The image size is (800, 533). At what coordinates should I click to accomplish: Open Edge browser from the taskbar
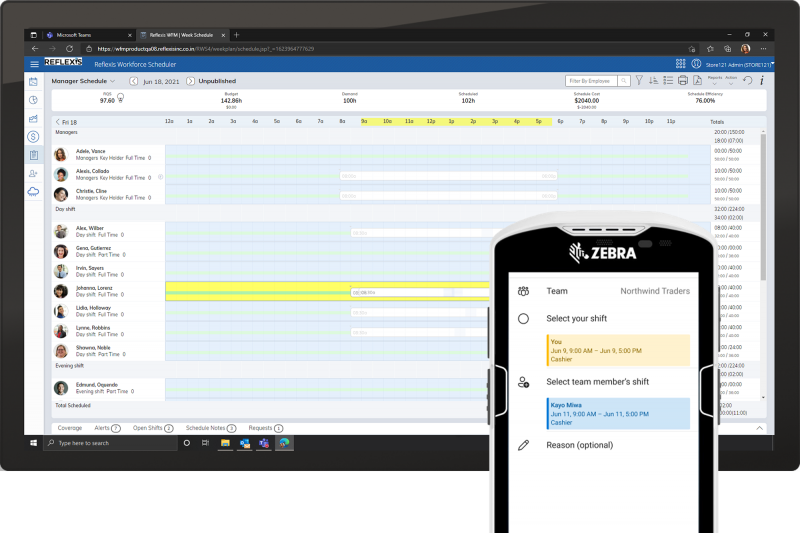coord(284,443)
